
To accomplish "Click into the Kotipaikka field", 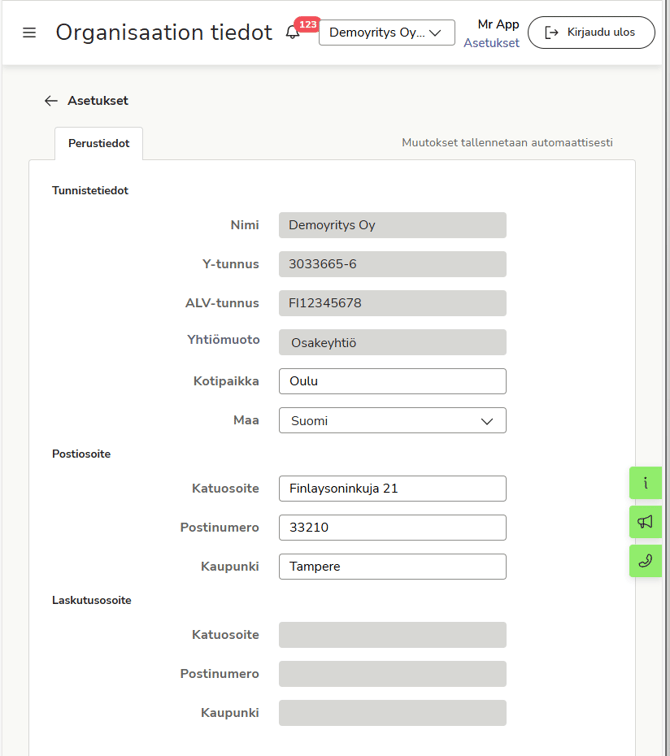I will (x=392, y=381).
